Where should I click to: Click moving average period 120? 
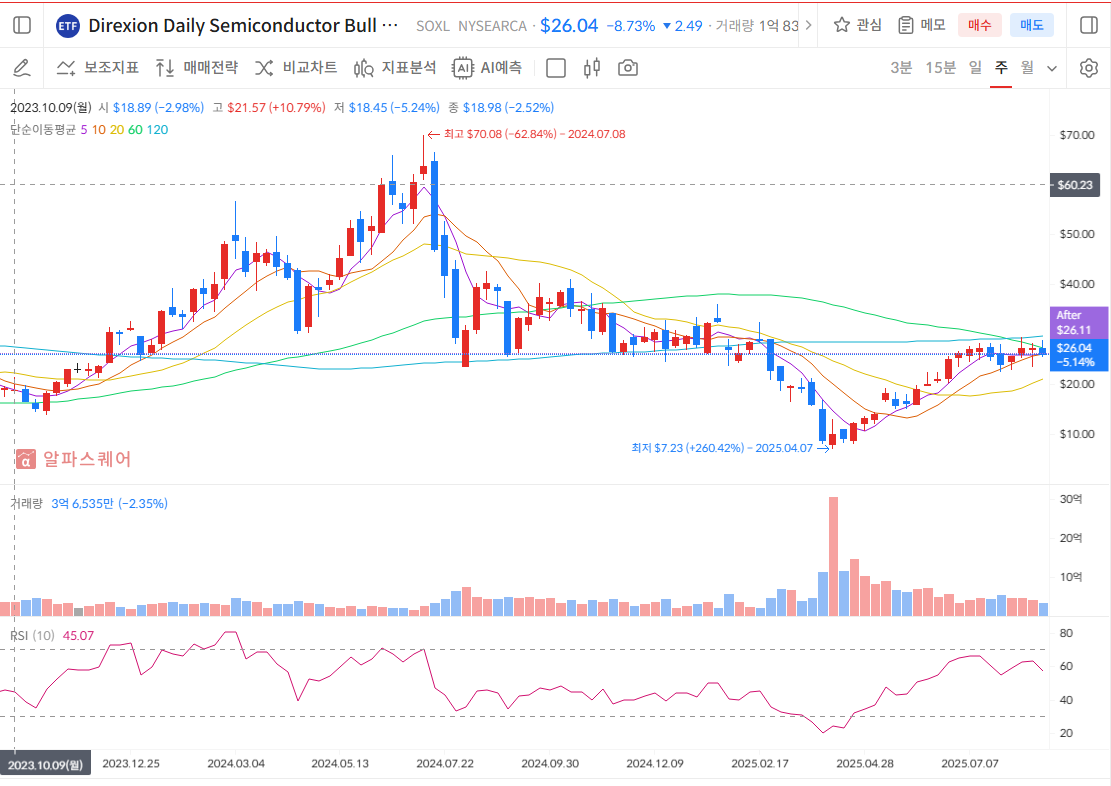point(157,130)
